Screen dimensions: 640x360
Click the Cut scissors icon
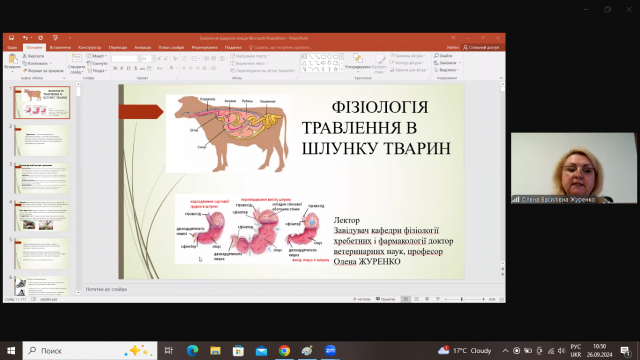pyautogui.click(x=24, y=56)
